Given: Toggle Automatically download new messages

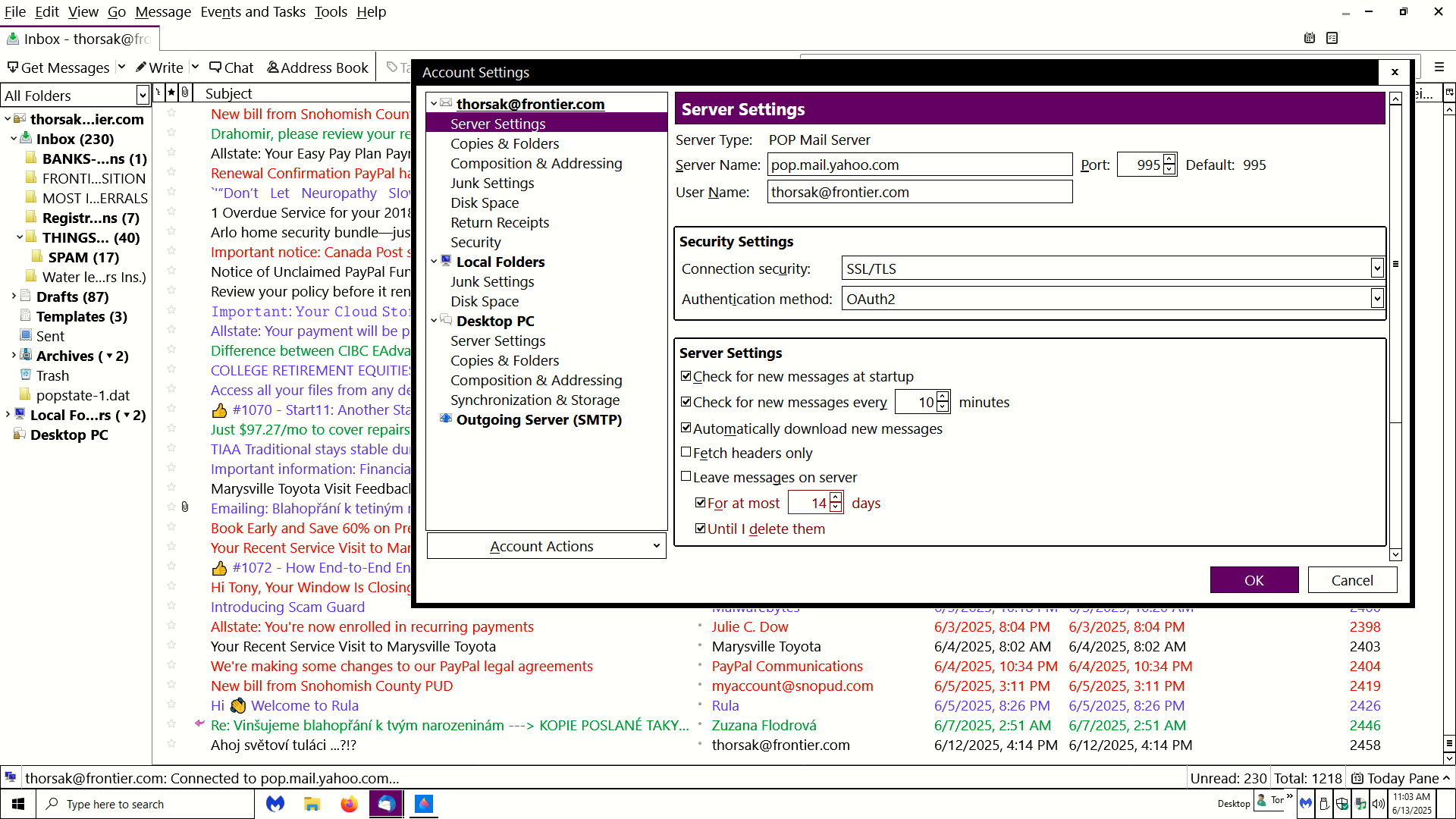Looking at the screenshot, I should 686,428.
